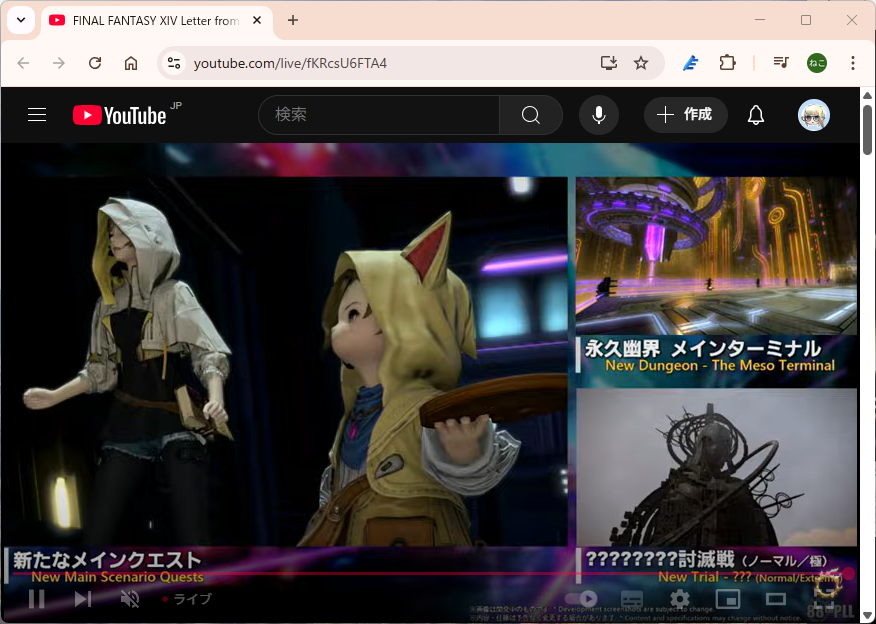Install the YouTube app from address bar
Viewport: 876px width, 624px height.
click(x=608, y=63)
